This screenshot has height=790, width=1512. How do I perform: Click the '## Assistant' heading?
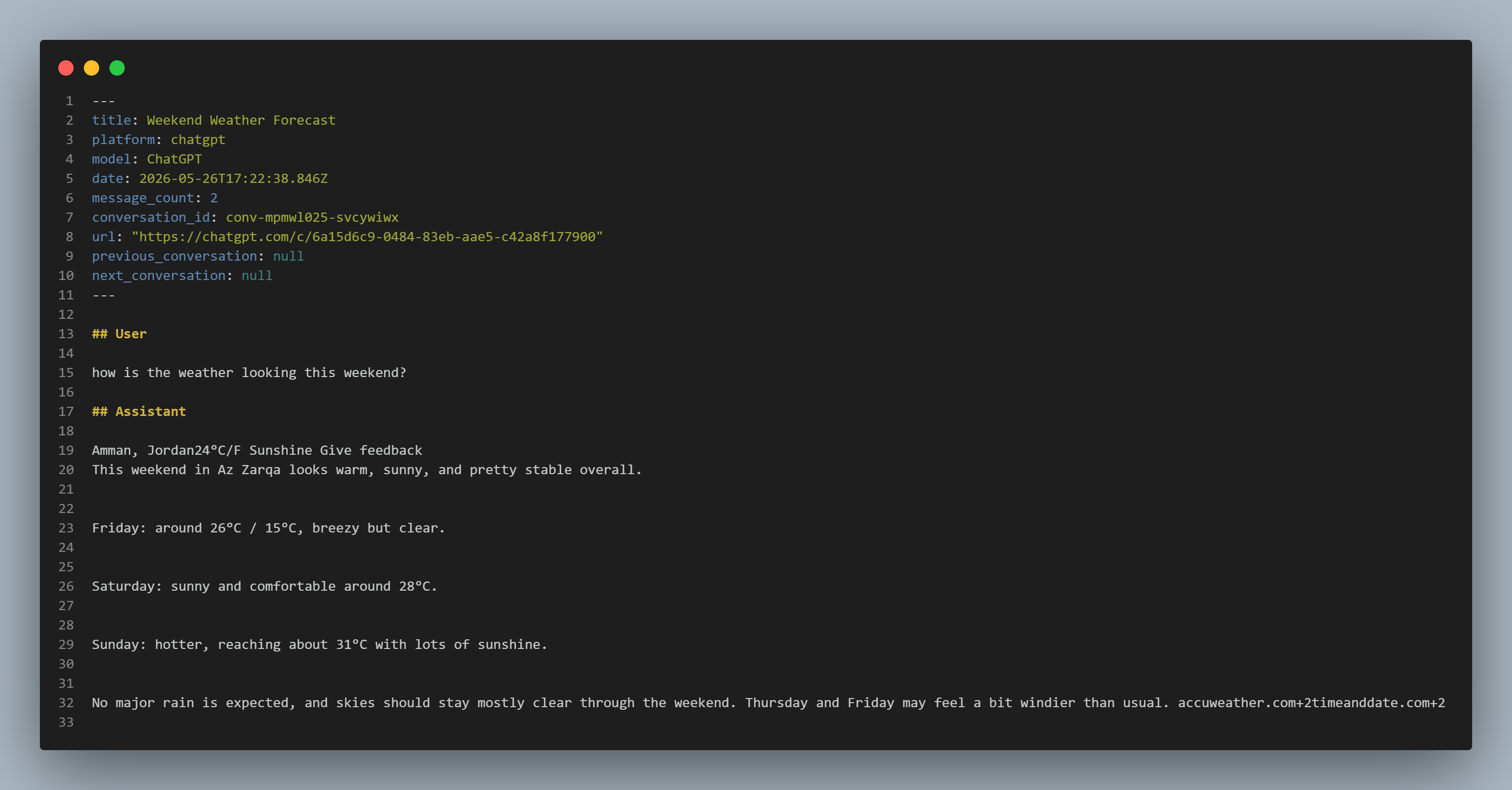(139, 411)
